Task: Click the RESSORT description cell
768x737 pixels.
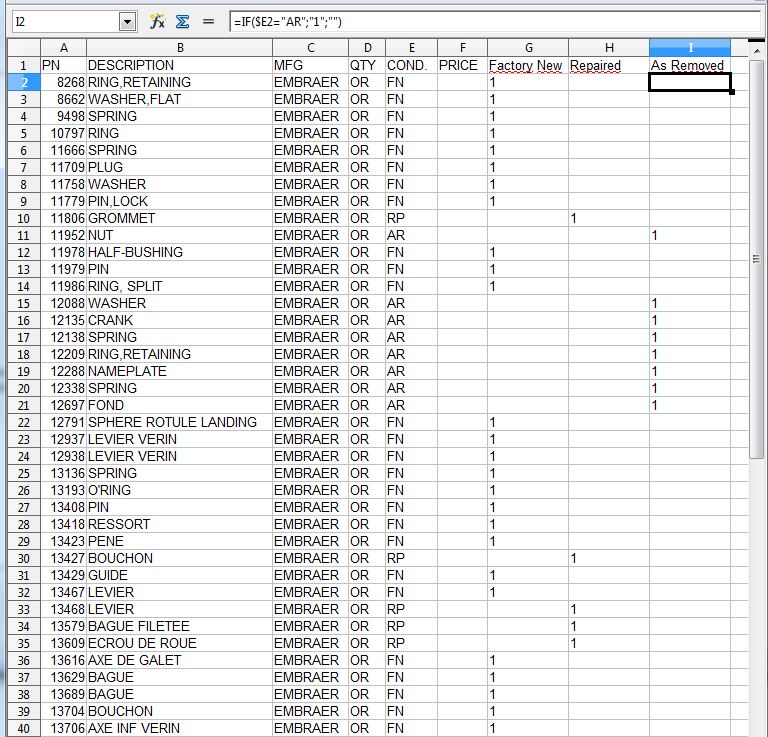Action: tap(179, 524)
